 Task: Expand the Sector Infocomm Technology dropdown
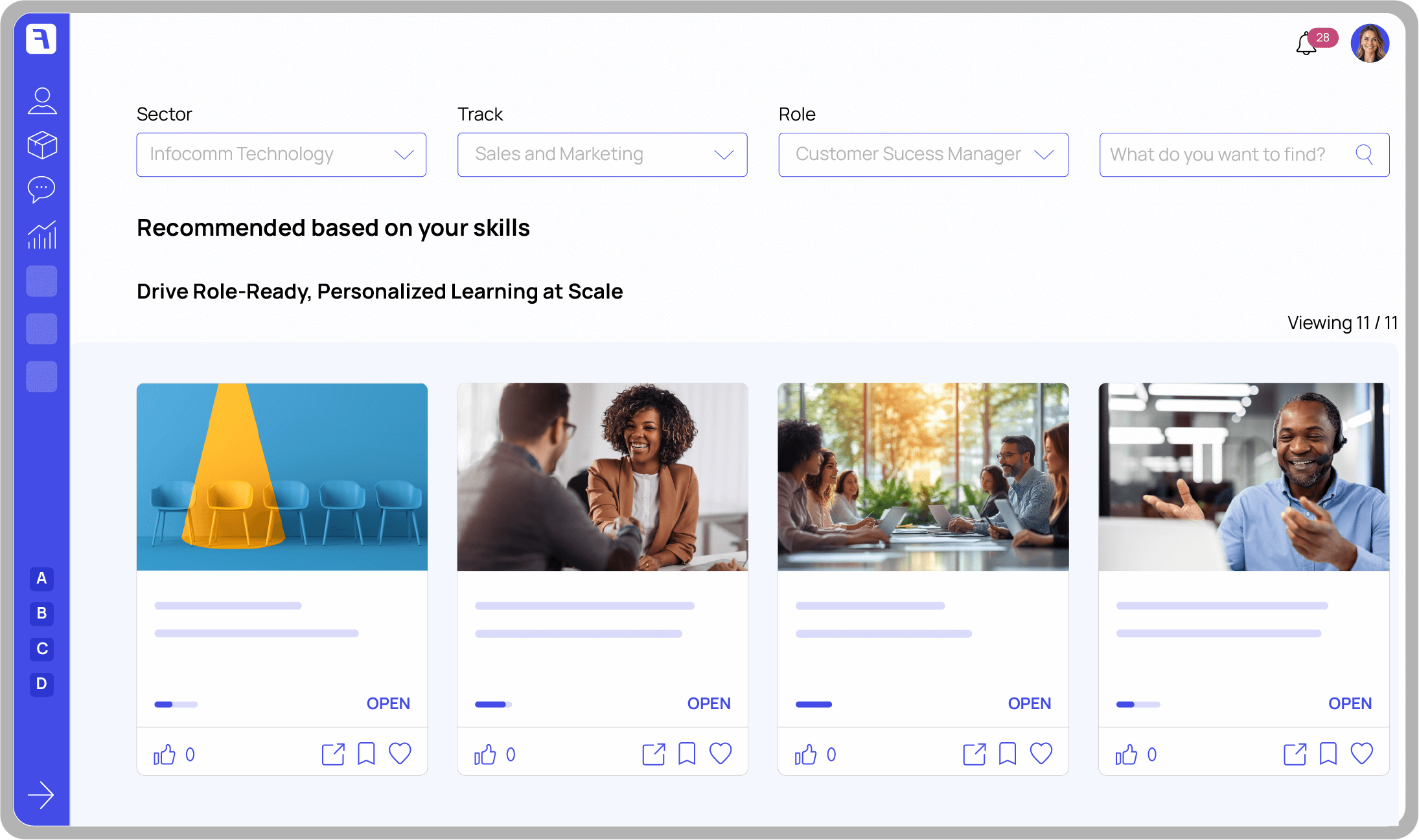(281, 155)
